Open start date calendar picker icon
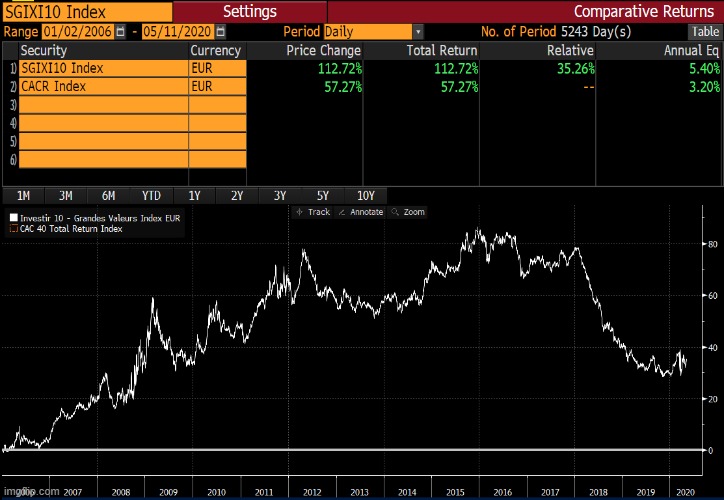The height and width of the screenshot is (500, 724). (121, 32)
